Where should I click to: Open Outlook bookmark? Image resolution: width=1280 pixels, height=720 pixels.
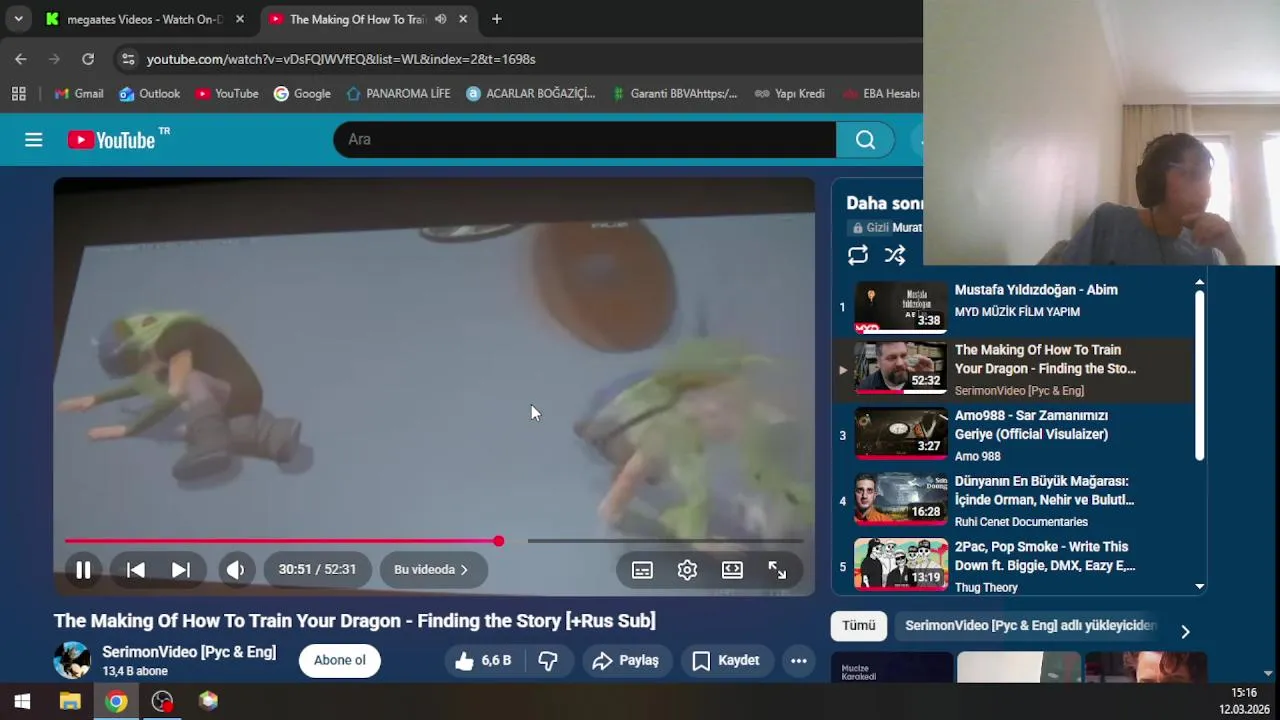pyautogui.click(x=149, y=94)
